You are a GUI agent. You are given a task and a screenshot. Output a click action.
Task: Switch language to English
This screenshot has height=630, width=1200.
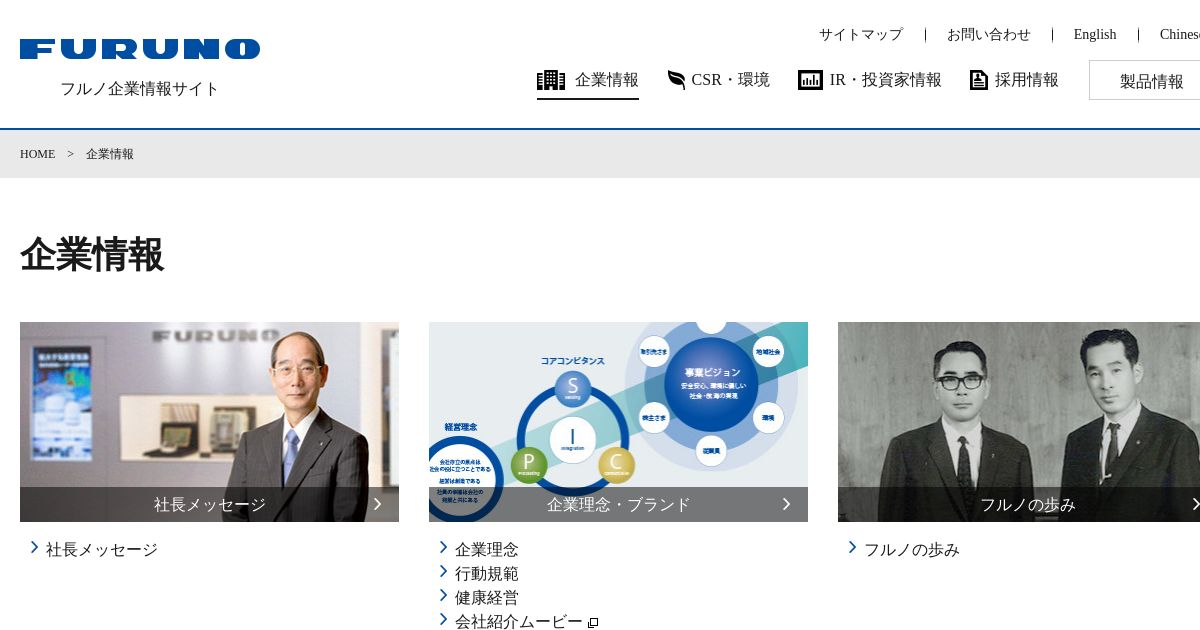tap(1095, 34)
